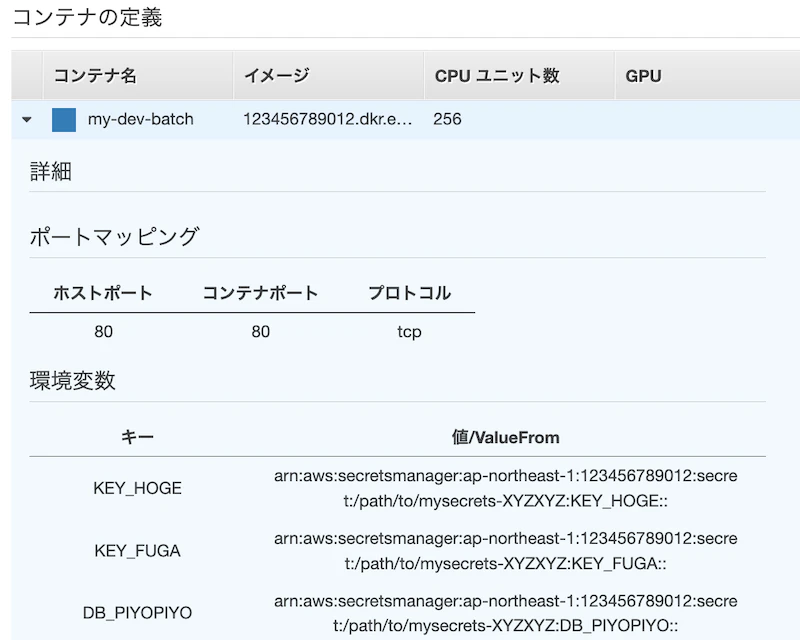Click the ホストポート column header
This screenshot has width=800, height=640.
coord(103,293)
